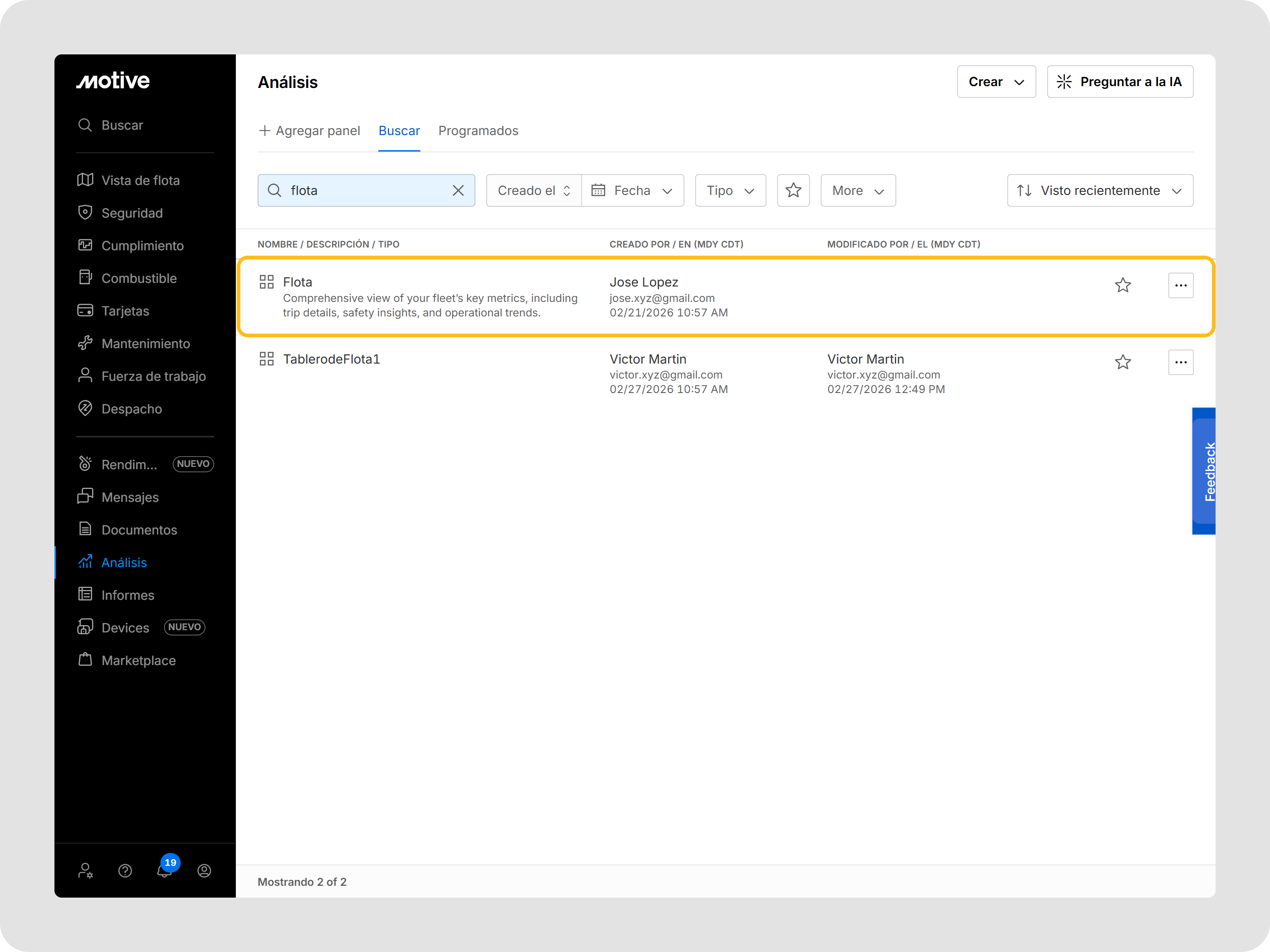The image size is (1270, 952).
Task: Switch to Programados tab
Action: click(x=478, y=131)
